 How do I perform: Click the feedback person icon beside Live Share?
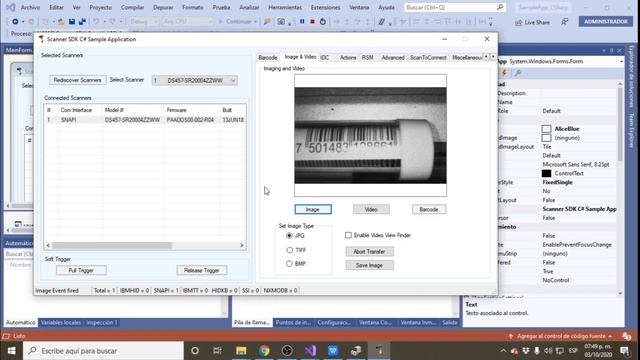tap(564, 22)
